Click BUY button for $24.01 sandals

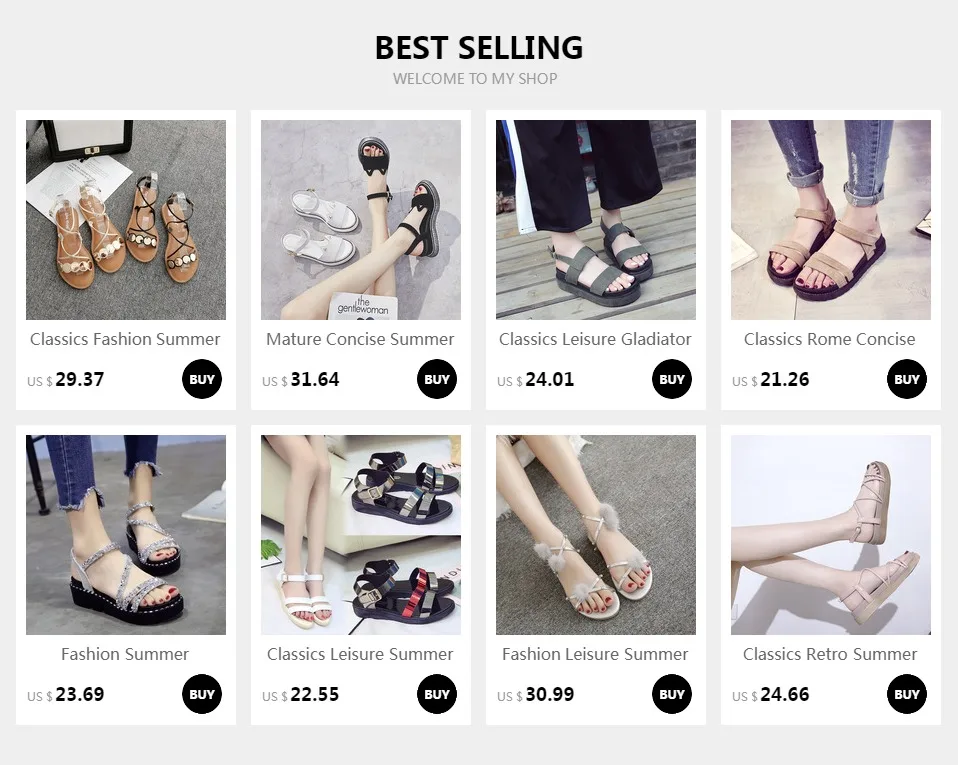coord(671,379)
